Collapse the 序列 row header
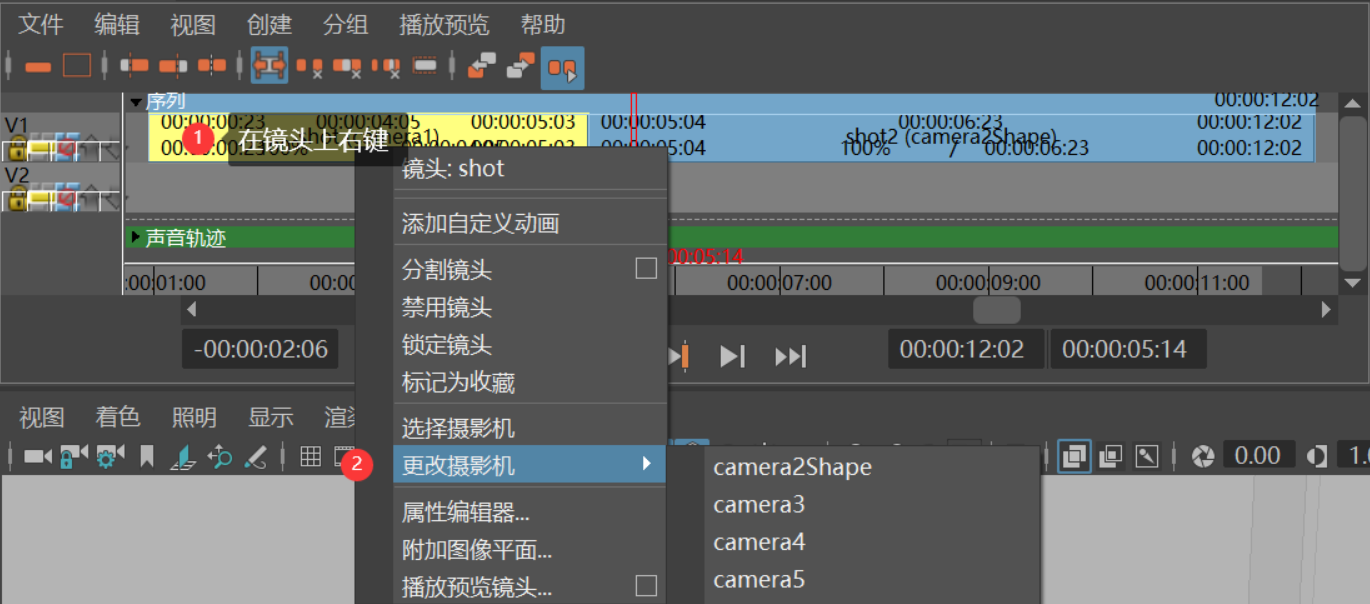 [x=136, y=99]
